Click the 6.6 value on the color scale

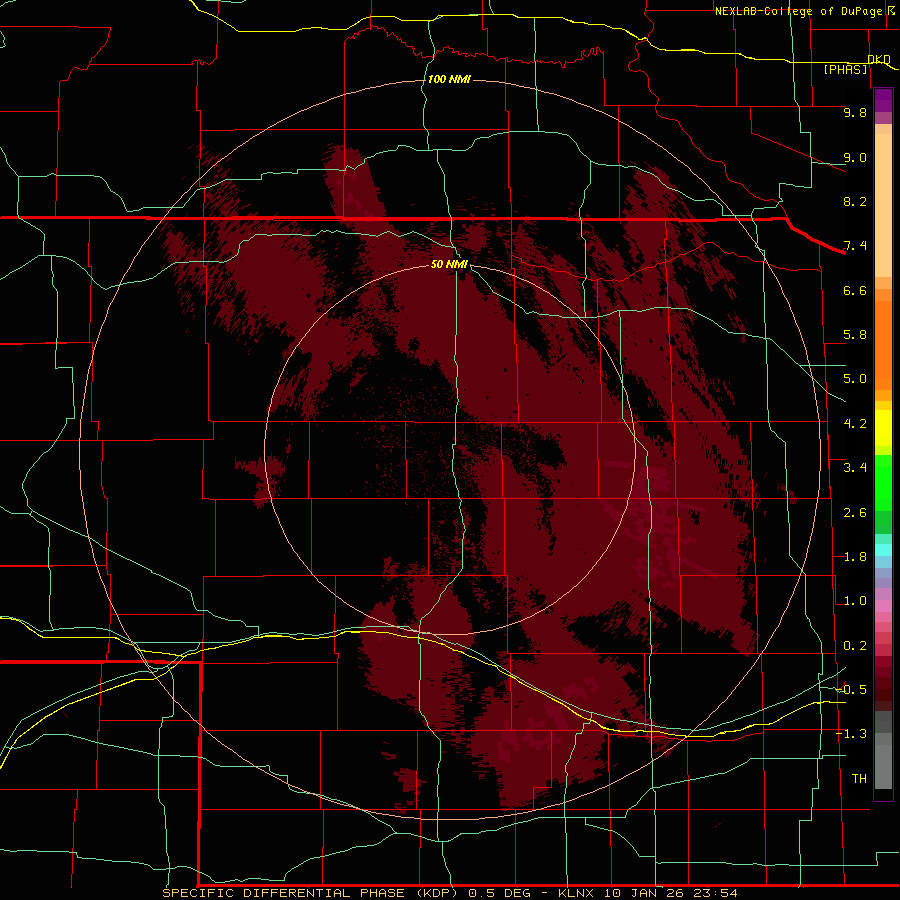855,290
